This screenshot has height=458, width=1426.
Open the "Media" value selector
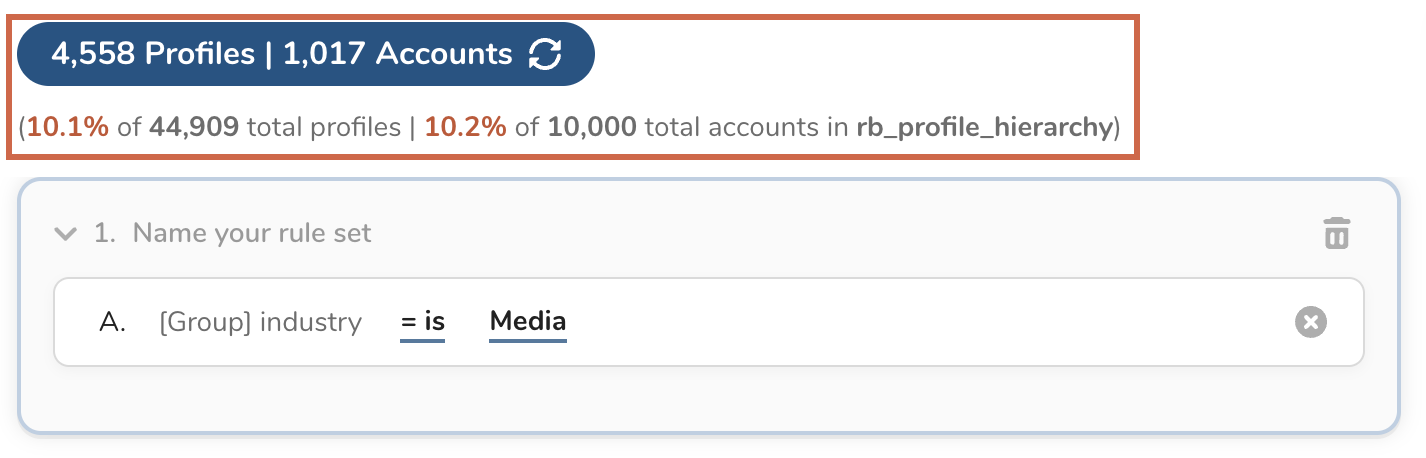point(528,322)
